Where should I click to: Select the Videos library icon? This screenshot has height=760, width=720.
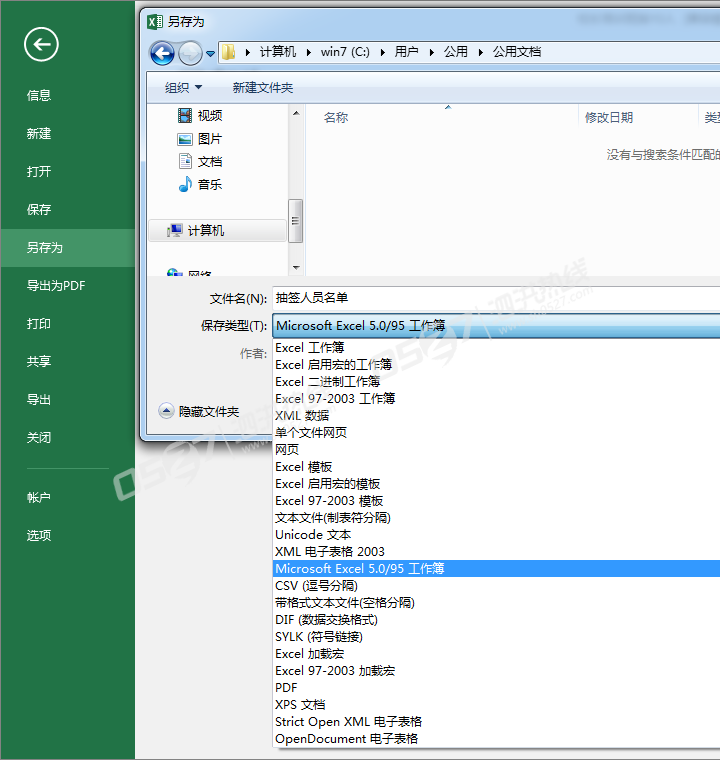coord(185,116)
